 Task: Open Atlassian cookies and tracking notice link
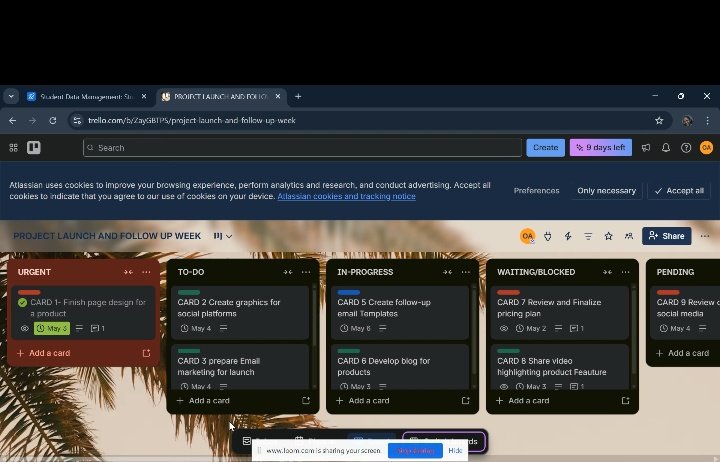point(346,196)
